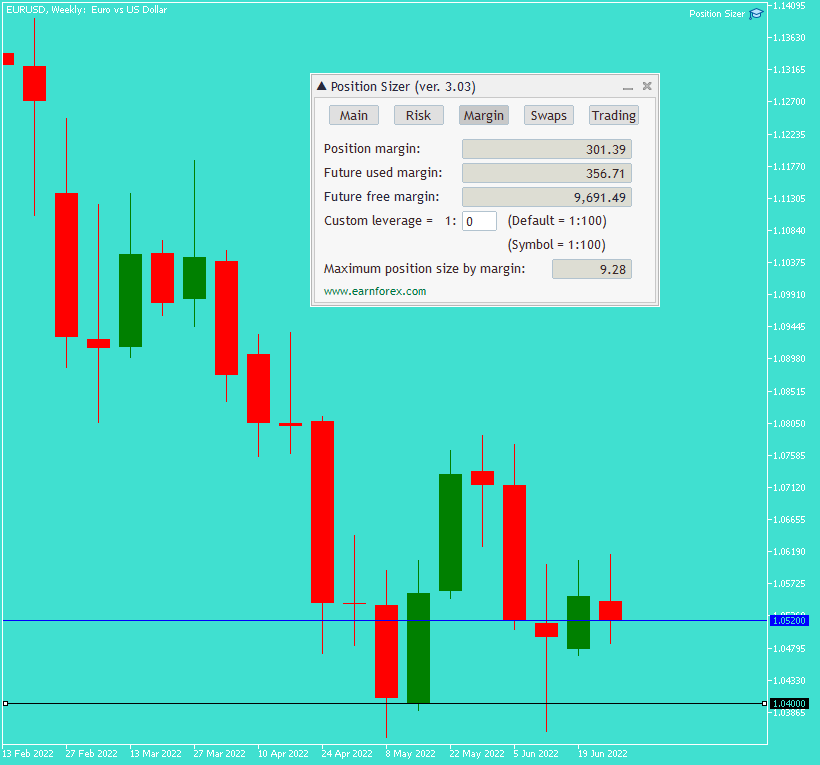Click the maximum position size value 9.28

pos(591,268)
